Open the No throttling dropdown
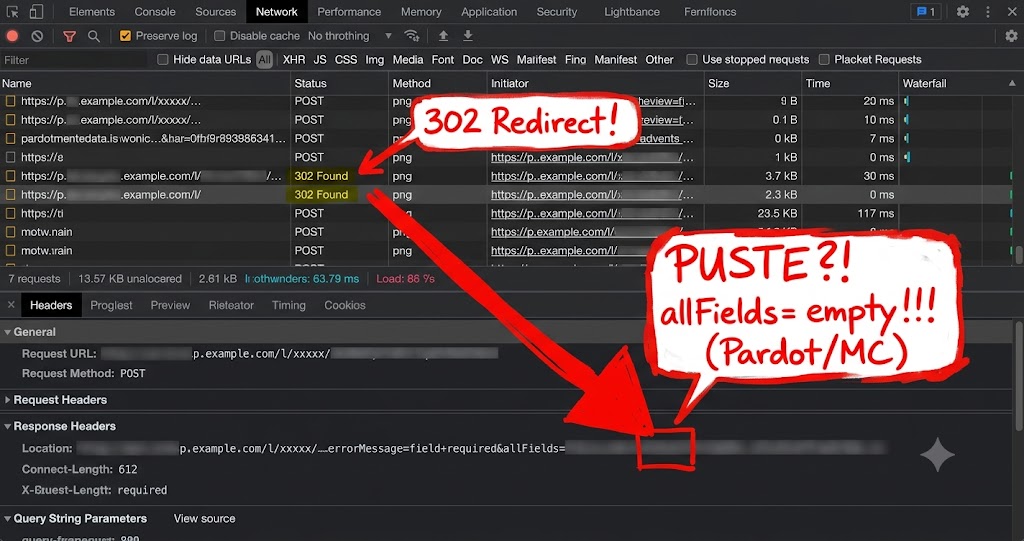The width and height of the screenshot is (1024, 541). tap(350, 36)
